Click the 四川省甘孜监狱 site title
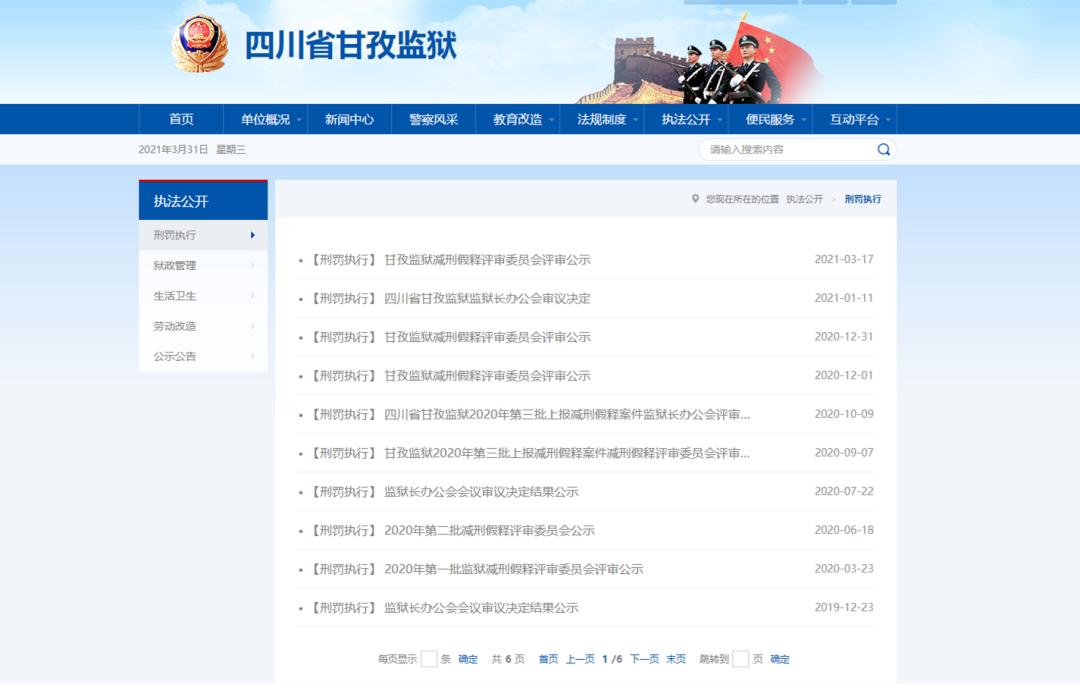1080x684 pixels. point(351,45)
